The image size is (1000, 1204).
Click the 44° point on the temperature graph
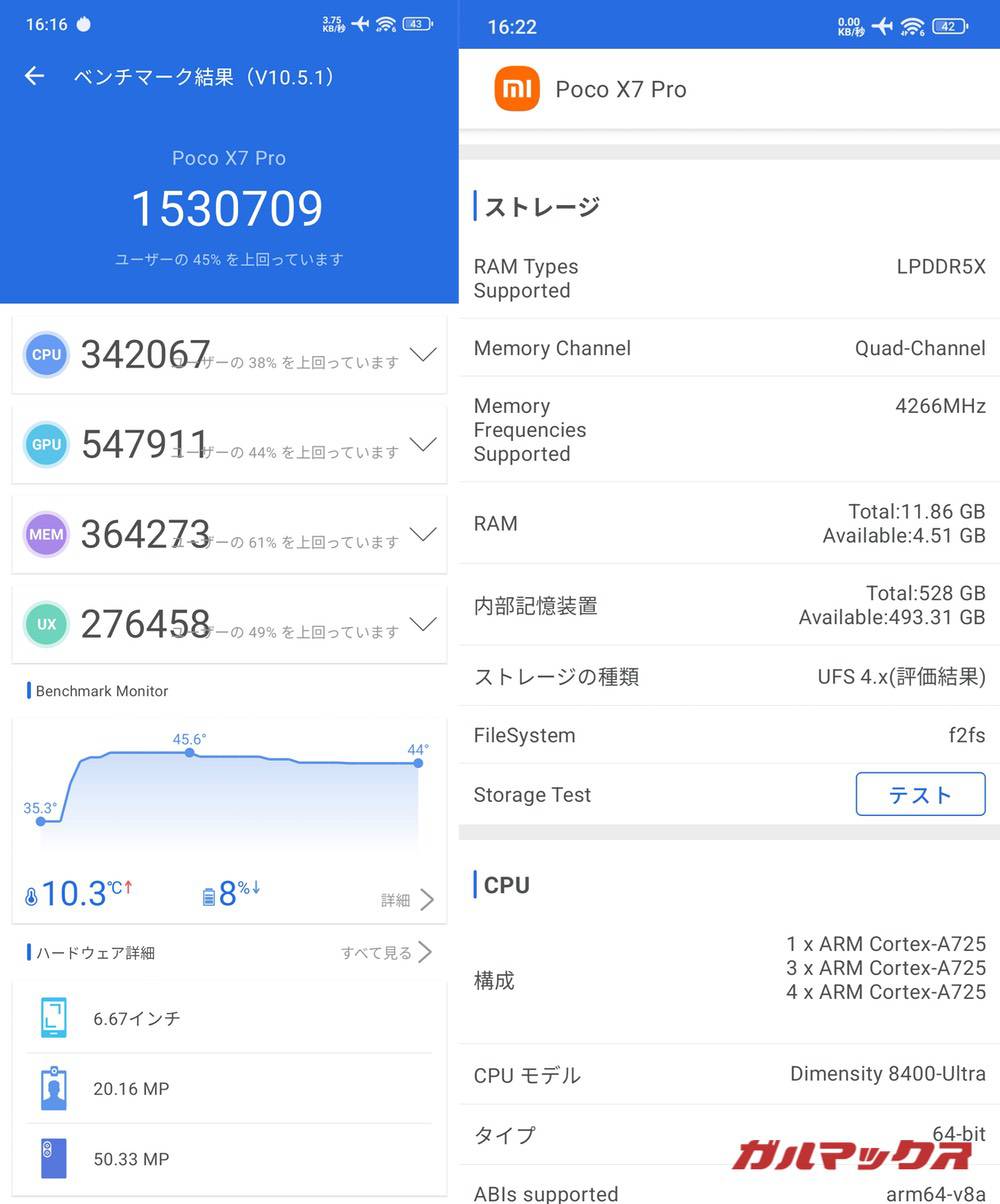coord(417,763)
